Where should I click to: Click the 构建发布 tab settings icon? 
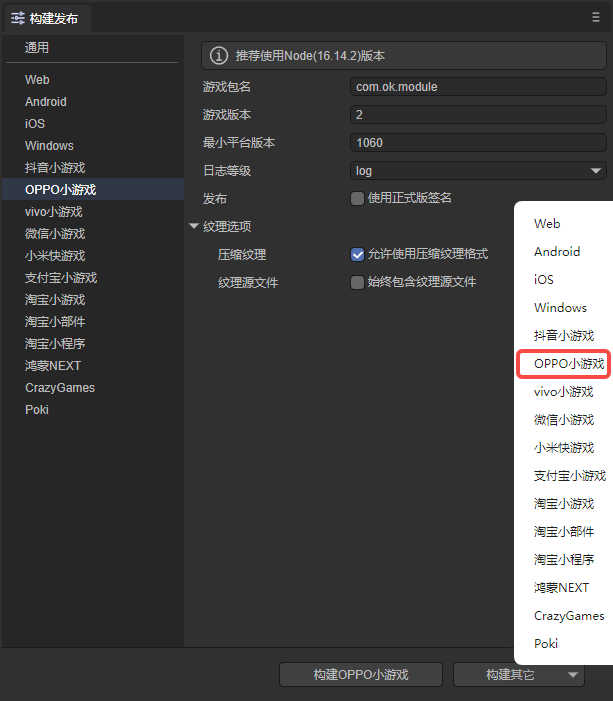click(x=17, y=18)
